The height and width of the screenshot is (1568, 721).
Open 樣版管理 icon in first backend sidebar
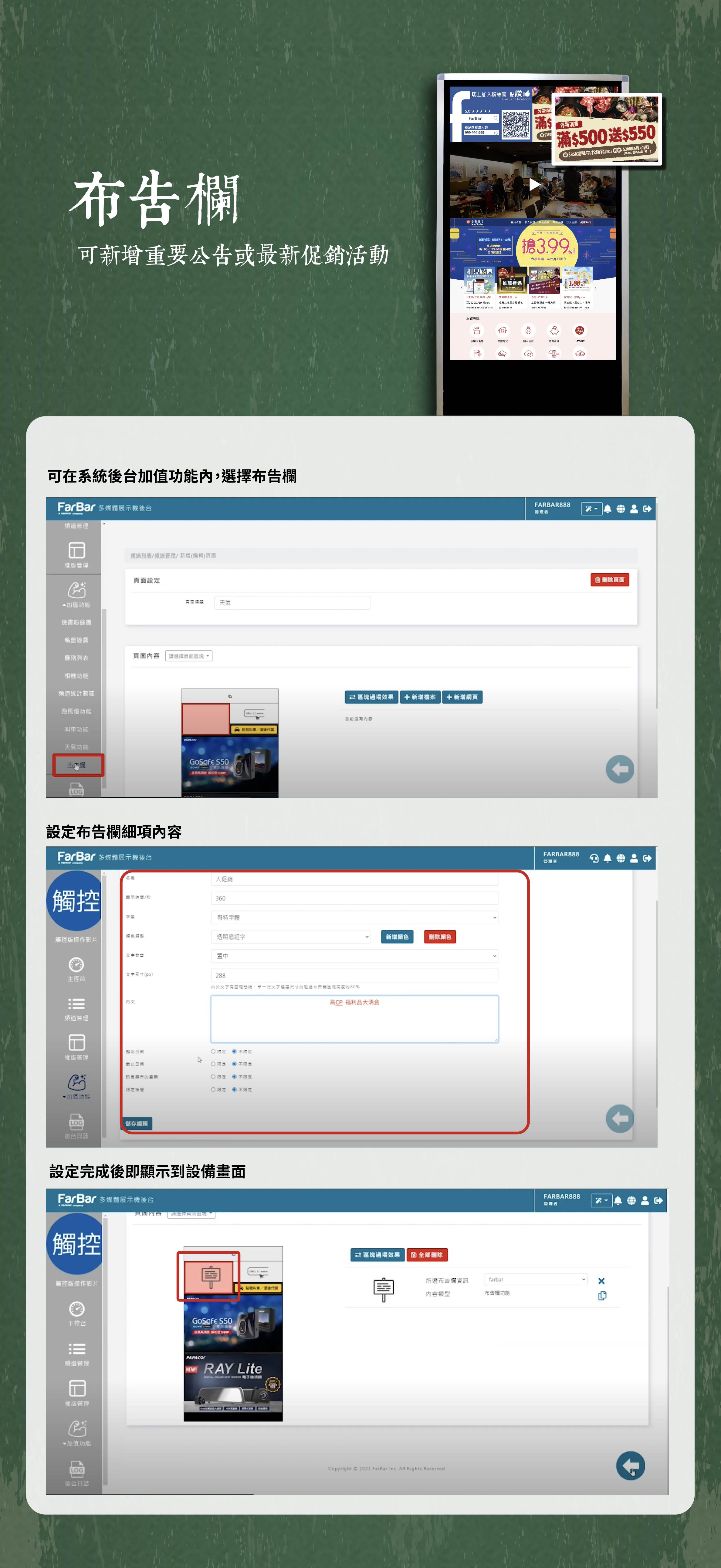click(77, 550)
